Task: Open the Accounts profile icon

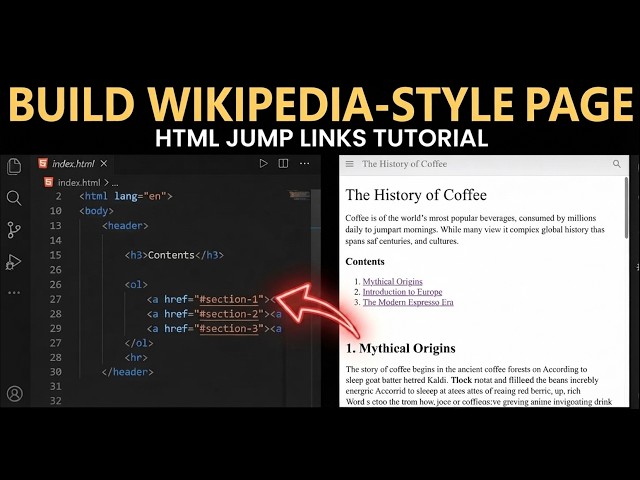Action: 15,393
